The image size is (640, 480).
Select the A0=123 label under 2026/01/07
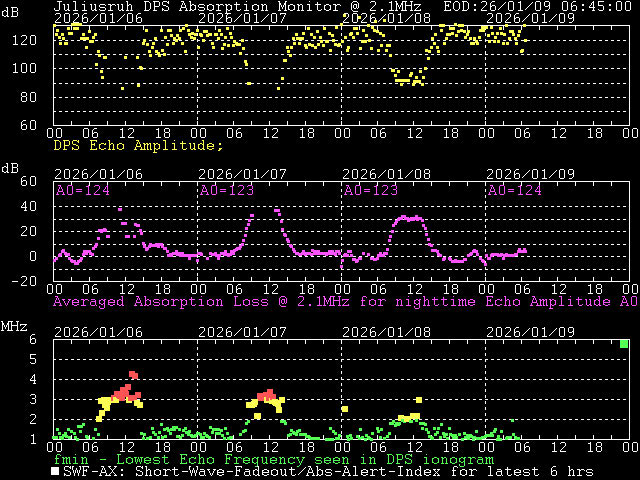(227, 190)
